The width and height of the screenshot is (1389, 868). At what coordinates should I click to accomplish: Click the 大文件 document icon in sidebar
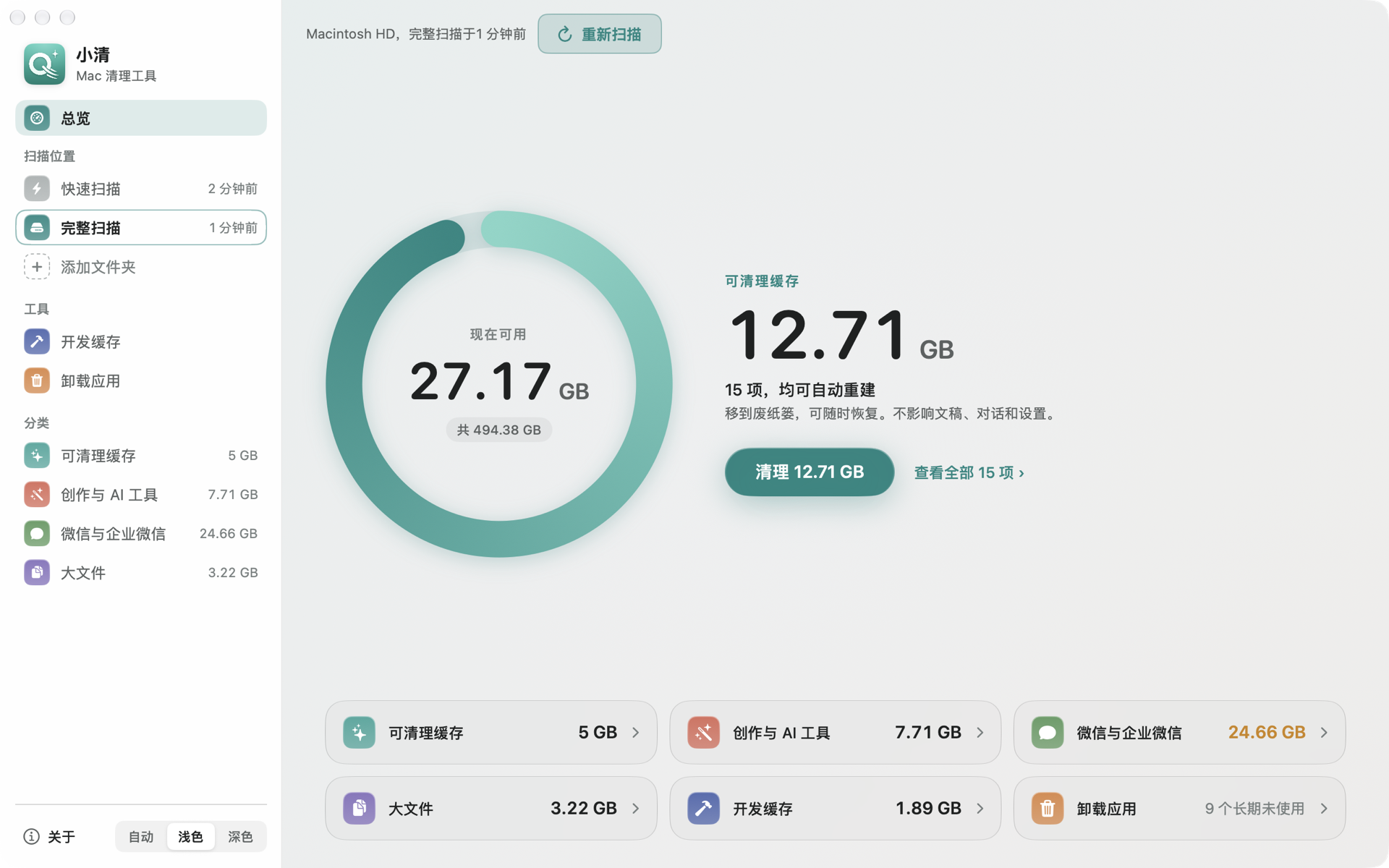tap(37, 573)
